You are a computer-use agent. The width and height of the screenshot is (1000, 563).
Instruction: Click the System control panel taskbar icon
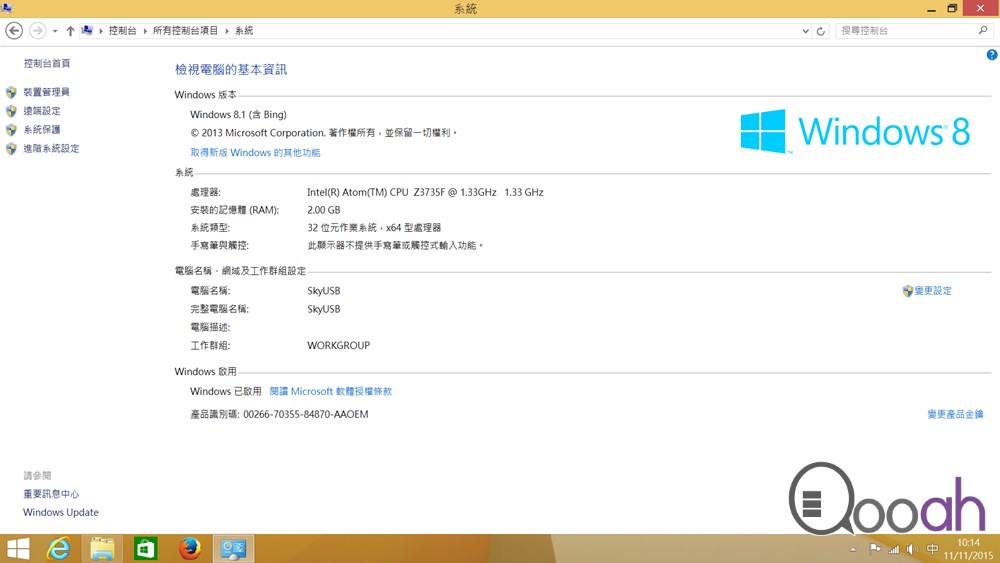tap(233, 548)
